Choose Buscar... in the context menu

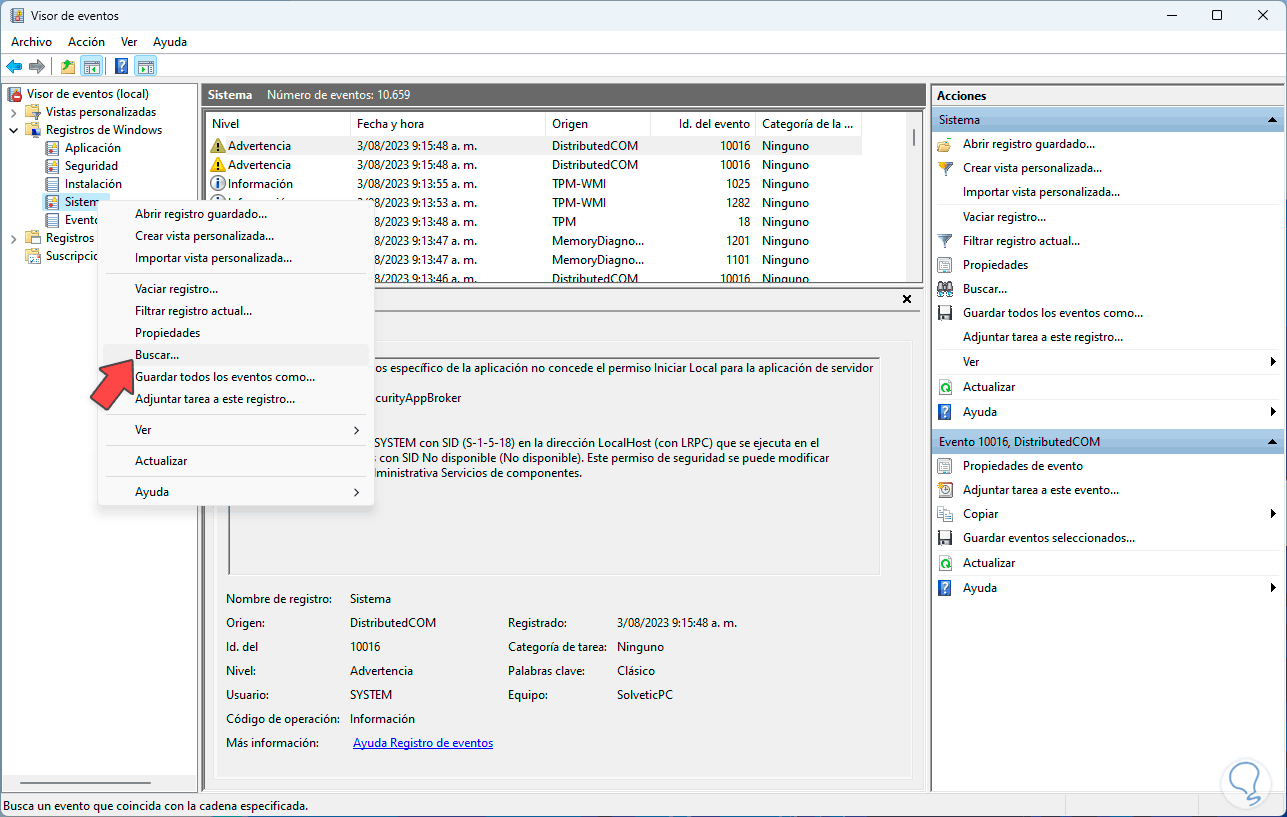236,355
